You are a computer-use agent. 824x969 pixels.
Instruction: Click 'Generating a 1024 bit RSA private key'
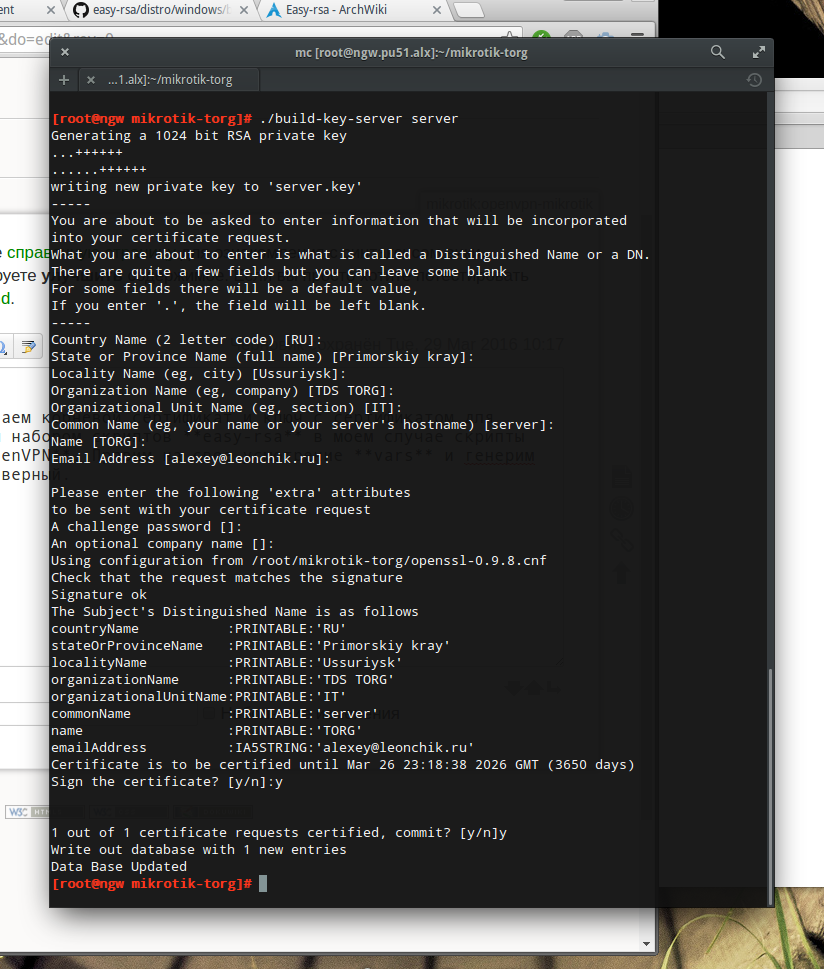(199, 136)
